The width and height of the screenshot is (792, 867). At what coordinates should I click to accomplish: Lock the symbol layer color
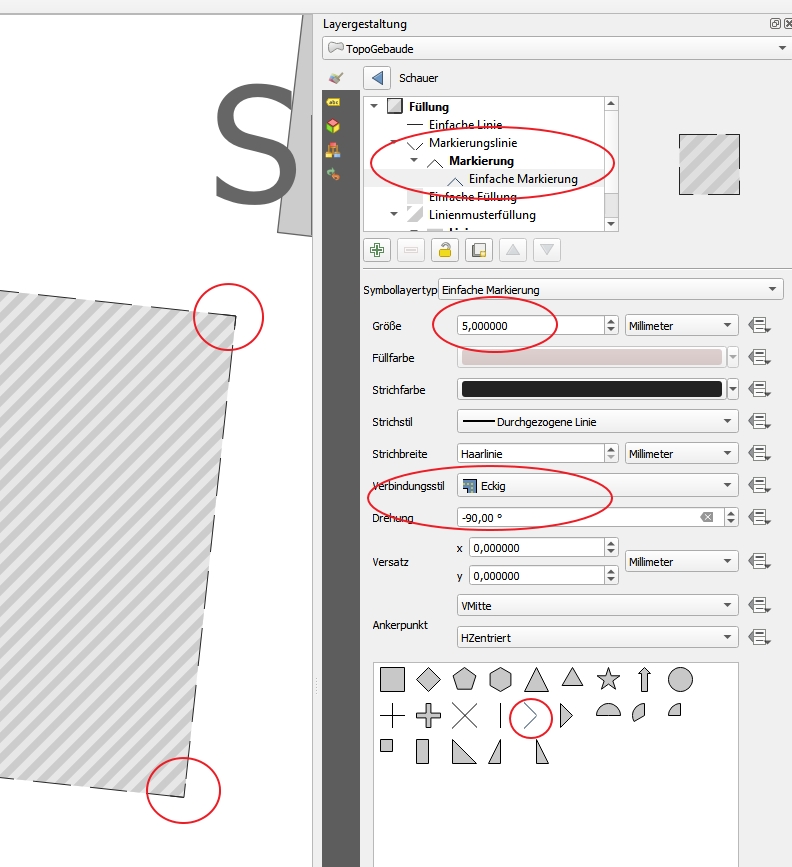coord(445,250)
